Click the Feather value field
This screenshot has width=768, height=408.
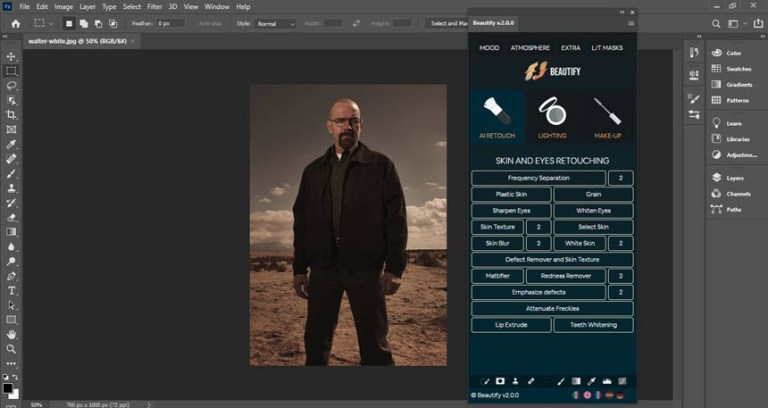tap(170, 24)
